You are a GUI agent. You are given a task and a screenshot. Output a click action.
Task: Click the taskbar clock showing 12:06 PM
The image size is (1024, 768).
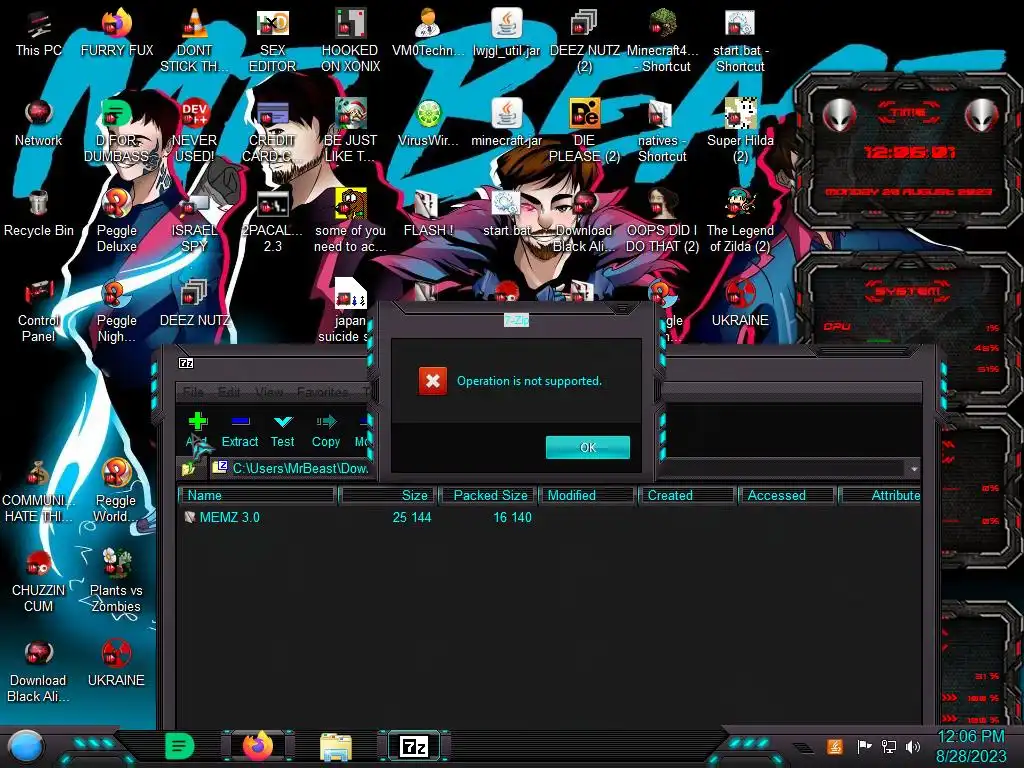pyautogui.click(x=971, y=746)
